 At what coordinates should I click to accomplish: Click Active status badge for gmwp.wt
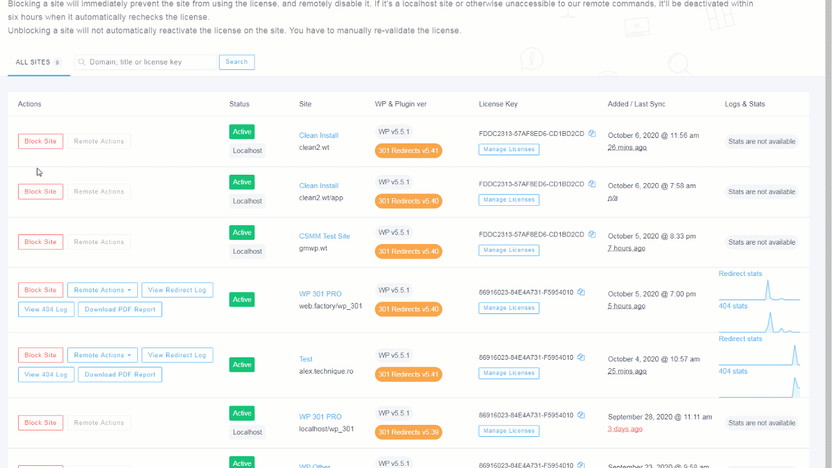point(242,232)
